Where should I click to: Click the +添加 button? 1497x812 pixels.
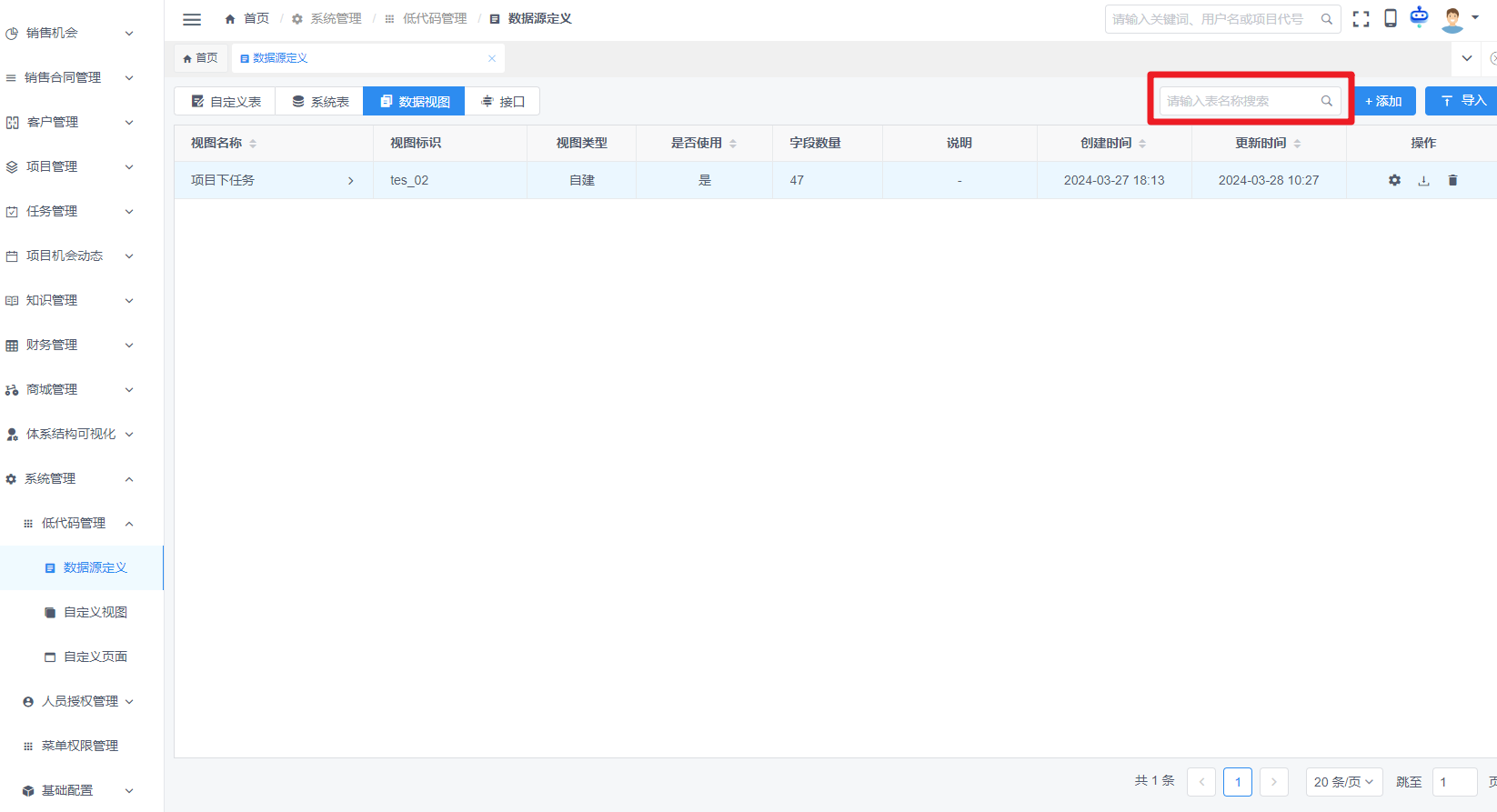pos(1383,101)
